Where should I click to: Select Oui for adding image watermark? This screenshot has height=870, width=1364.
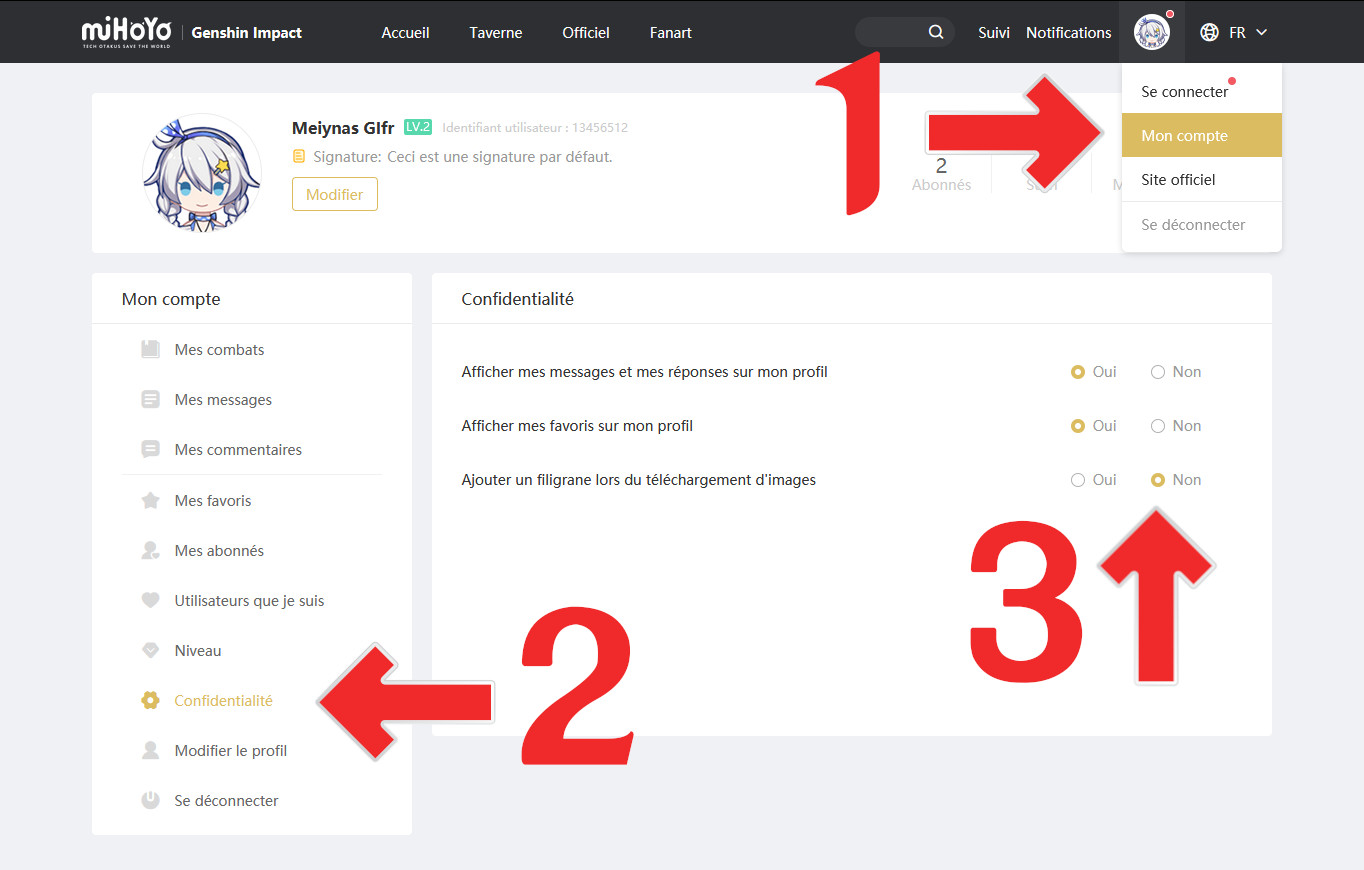(1077, 480)
